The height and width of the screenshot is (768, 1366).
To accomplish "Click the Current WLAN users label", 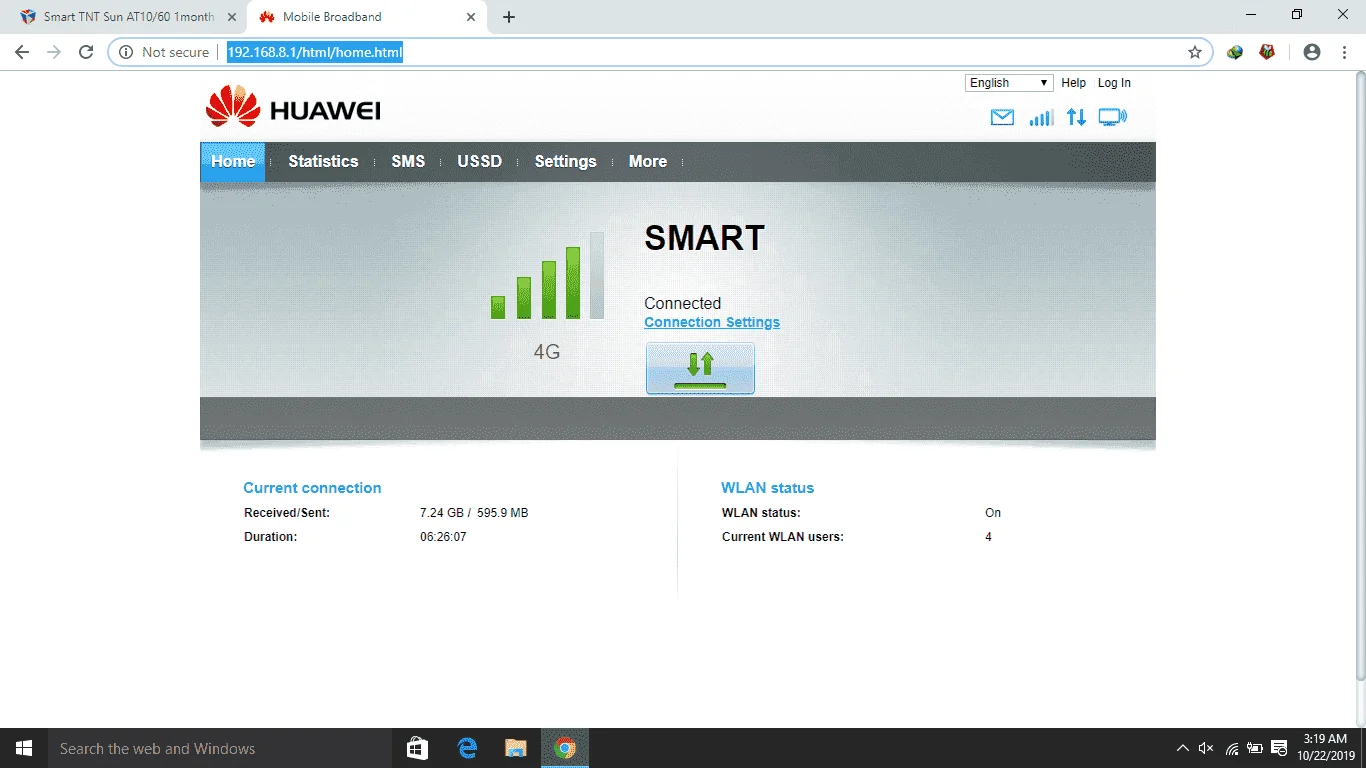I will pos(783,537).
